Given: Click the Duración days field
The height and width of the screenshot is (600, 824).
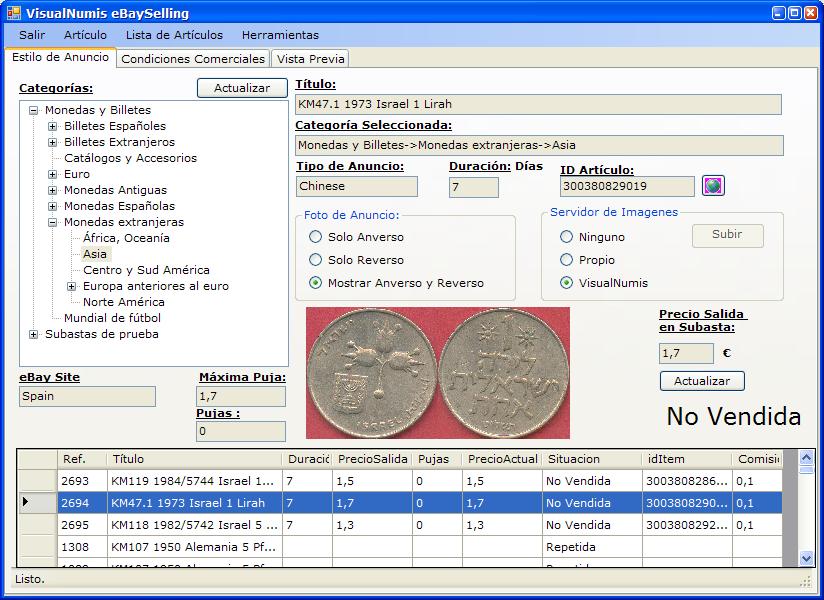Looking at the screenshot, I should (x=473, y=188).
